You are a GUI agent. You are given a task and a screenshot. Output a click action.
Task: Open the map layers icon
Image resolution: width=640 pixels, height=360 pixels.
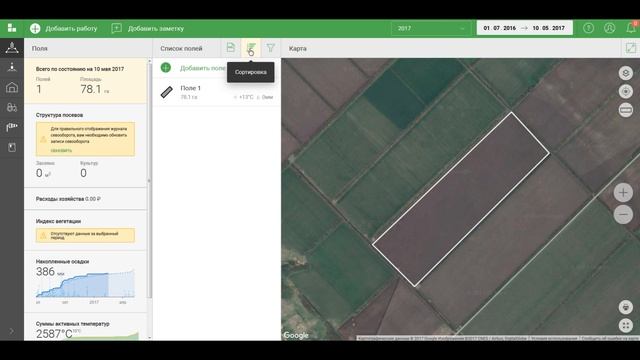(625, 73)
